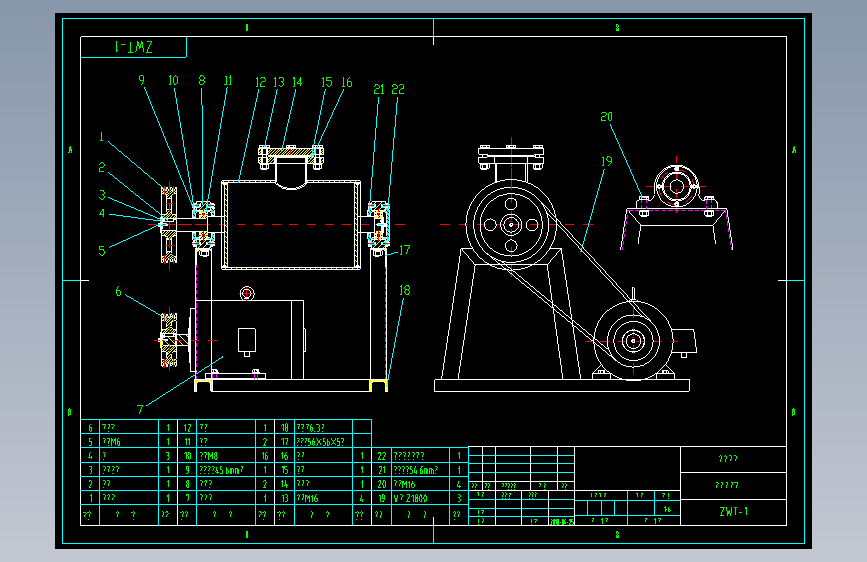Viewport: 867px width, 562px height.
Task: Click callout number 17 right of the frame
Action: click(405, 250)
